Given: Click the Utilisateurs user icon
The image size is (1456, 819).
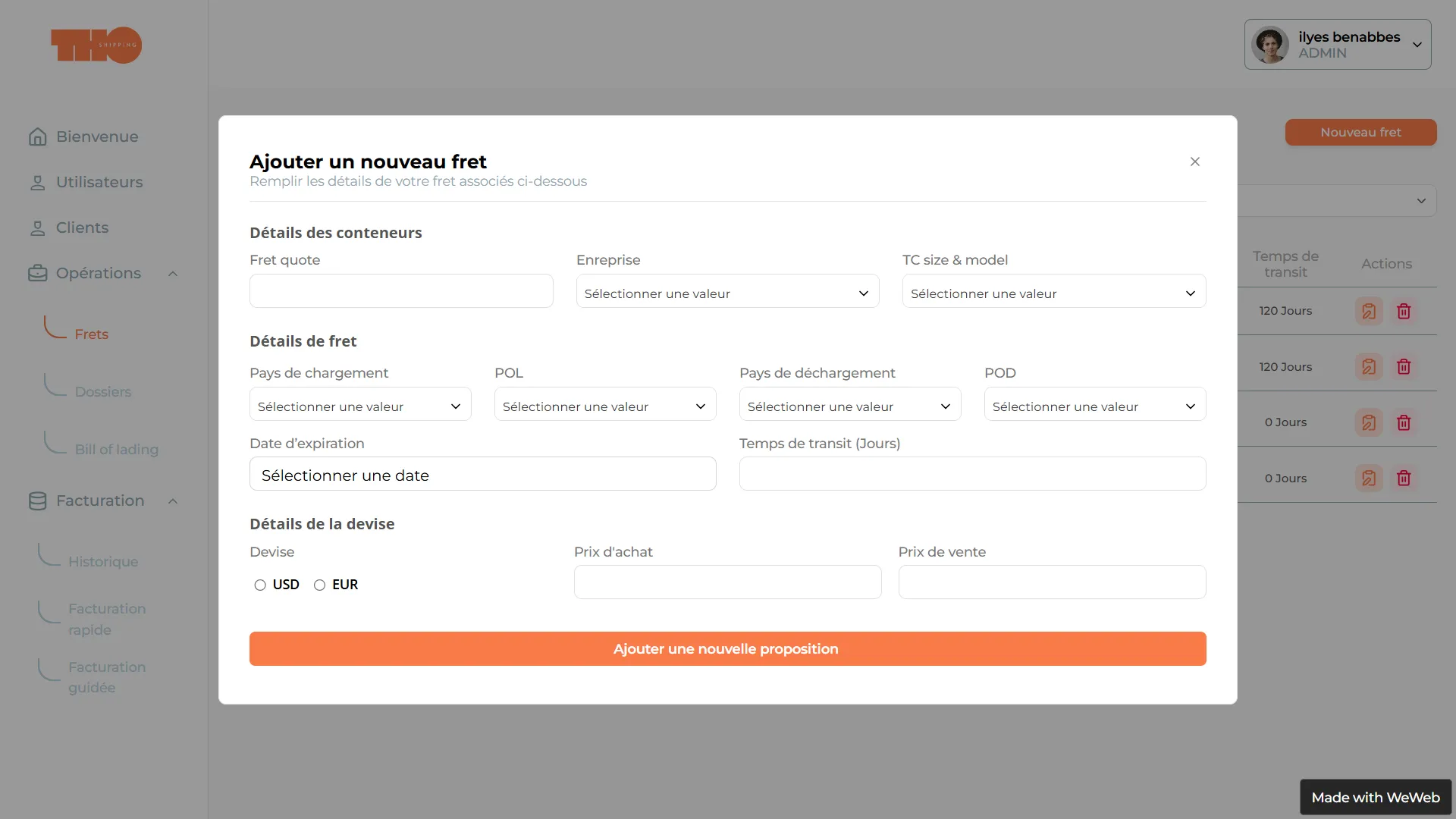Looking at the screenshot, I should [38, 182].
